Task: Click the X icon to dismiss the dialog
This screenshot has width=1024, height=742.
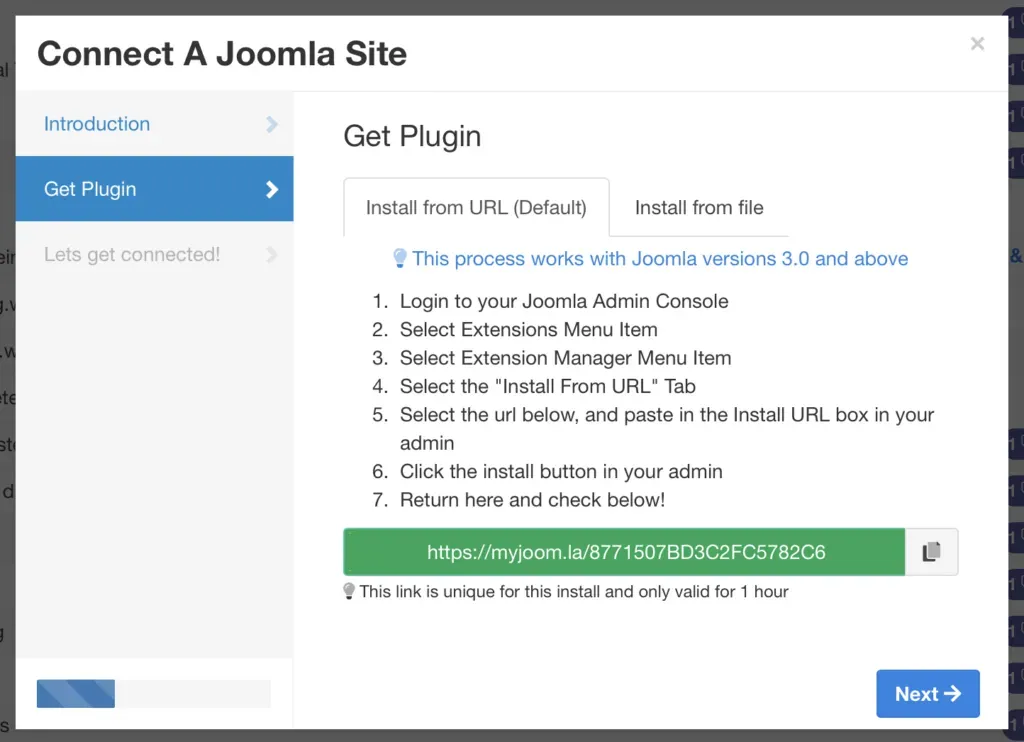Action: pos(976,43)
